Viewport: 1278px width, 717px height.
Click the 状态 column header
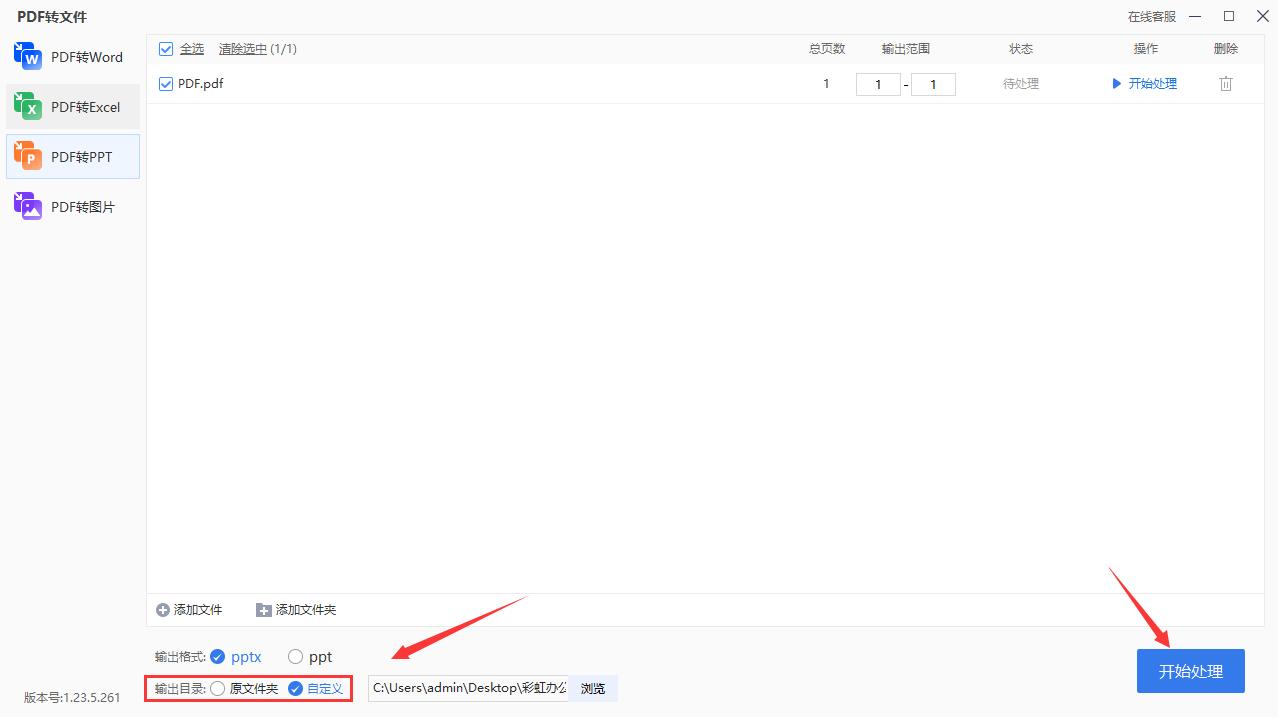tap(1021, 49)
